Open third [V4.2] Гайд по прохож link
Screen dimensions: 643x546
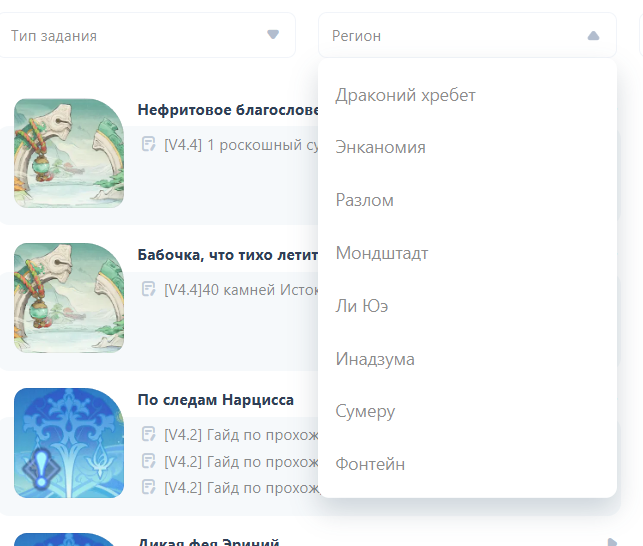(x=241, y=488)
